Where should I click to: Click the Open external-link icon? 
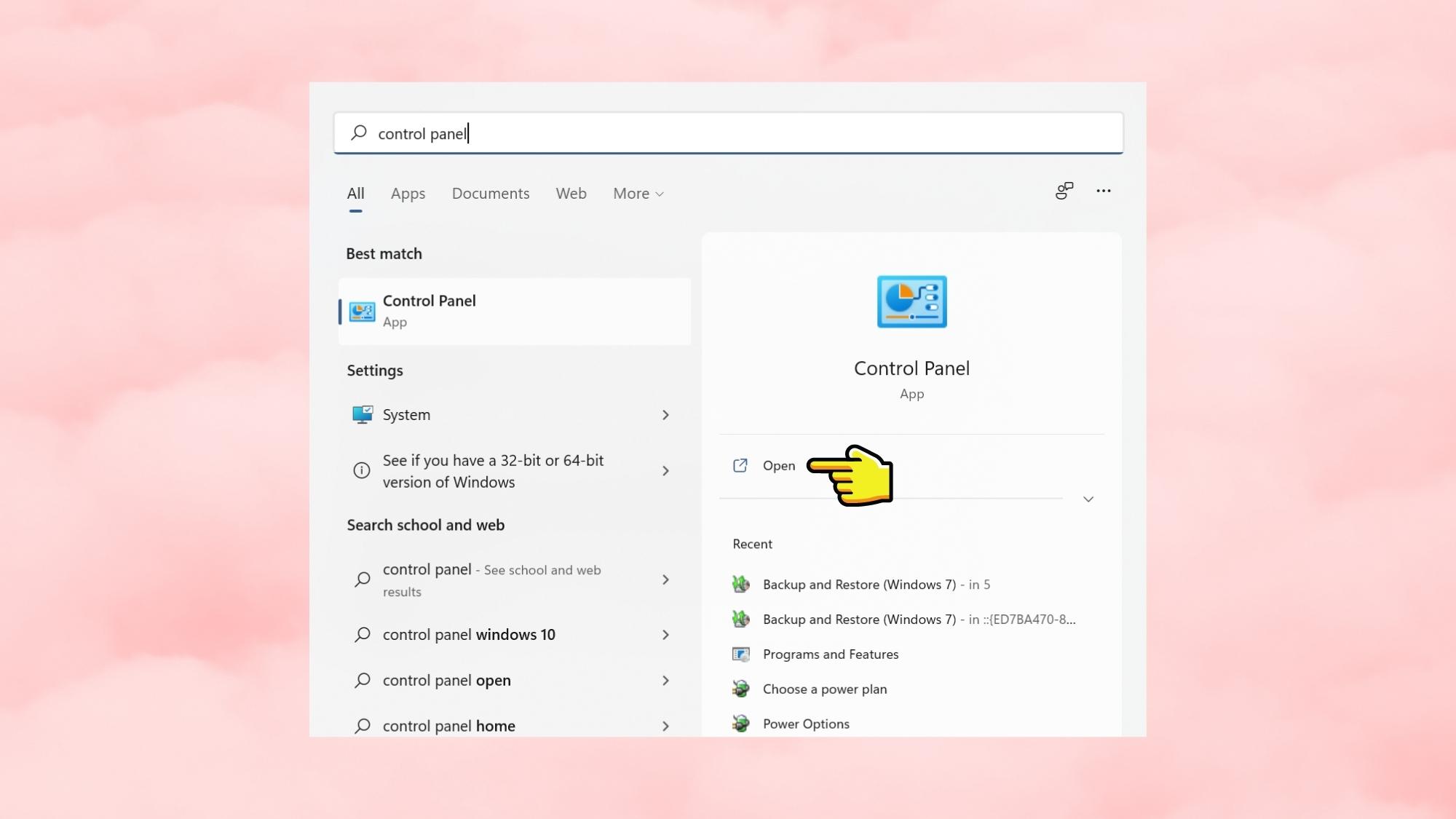(x=740, y=465)
